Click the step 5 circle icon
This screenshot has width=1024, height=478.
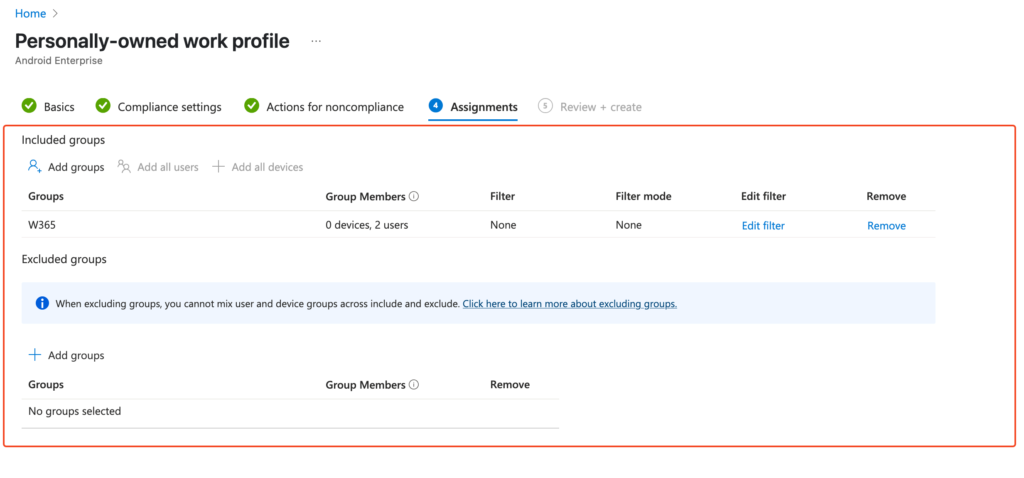tap(545, 106)
